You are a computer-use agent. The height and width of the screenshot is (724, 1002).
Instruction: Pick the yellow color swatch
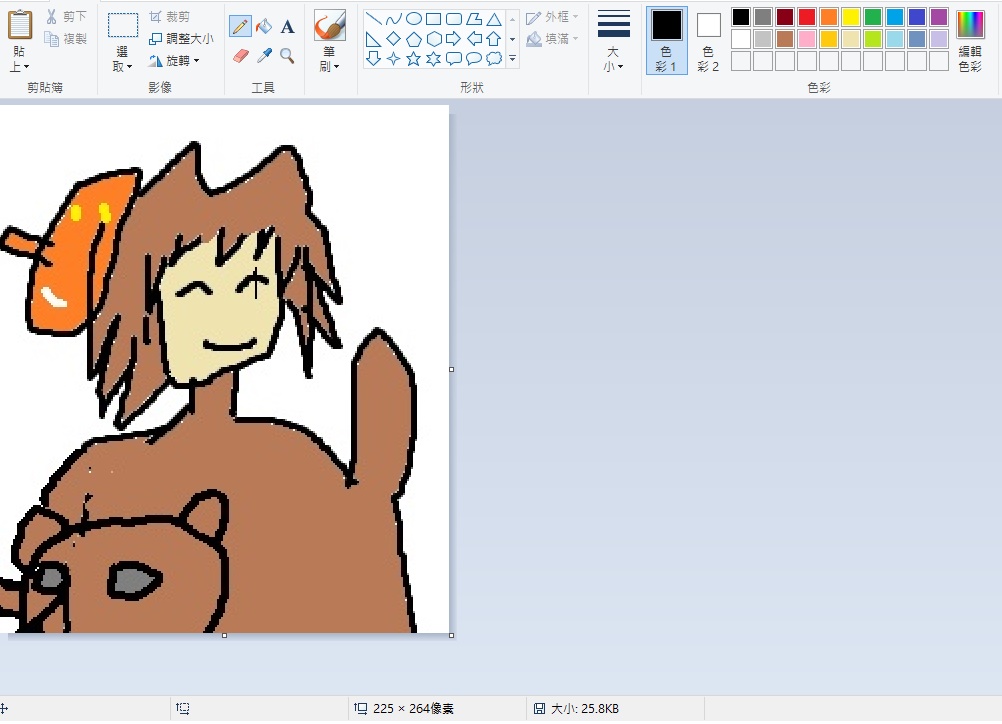click(x=851, y=17)
